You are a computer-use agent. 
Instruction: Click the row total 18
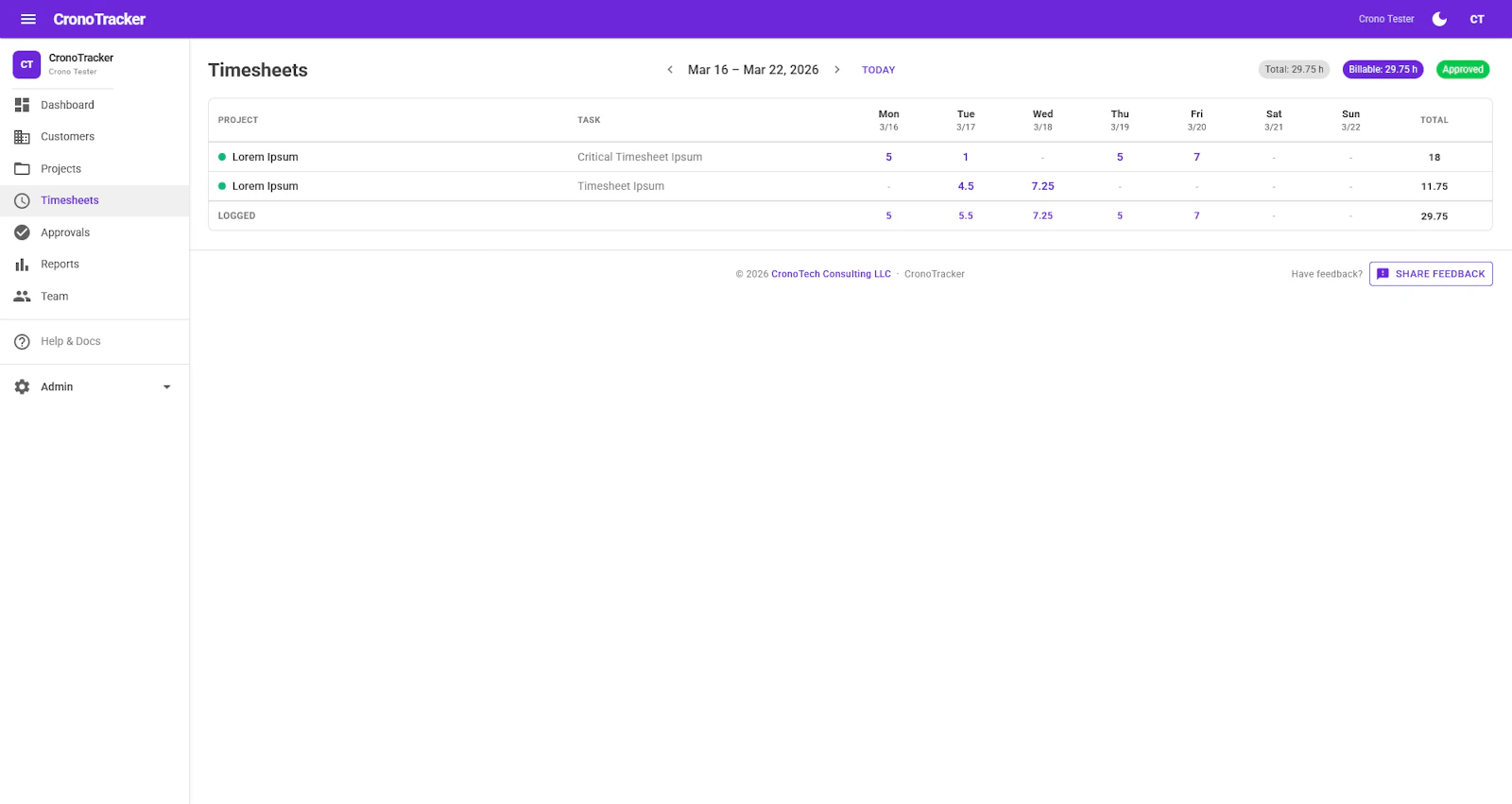[x=1435, y=158]
